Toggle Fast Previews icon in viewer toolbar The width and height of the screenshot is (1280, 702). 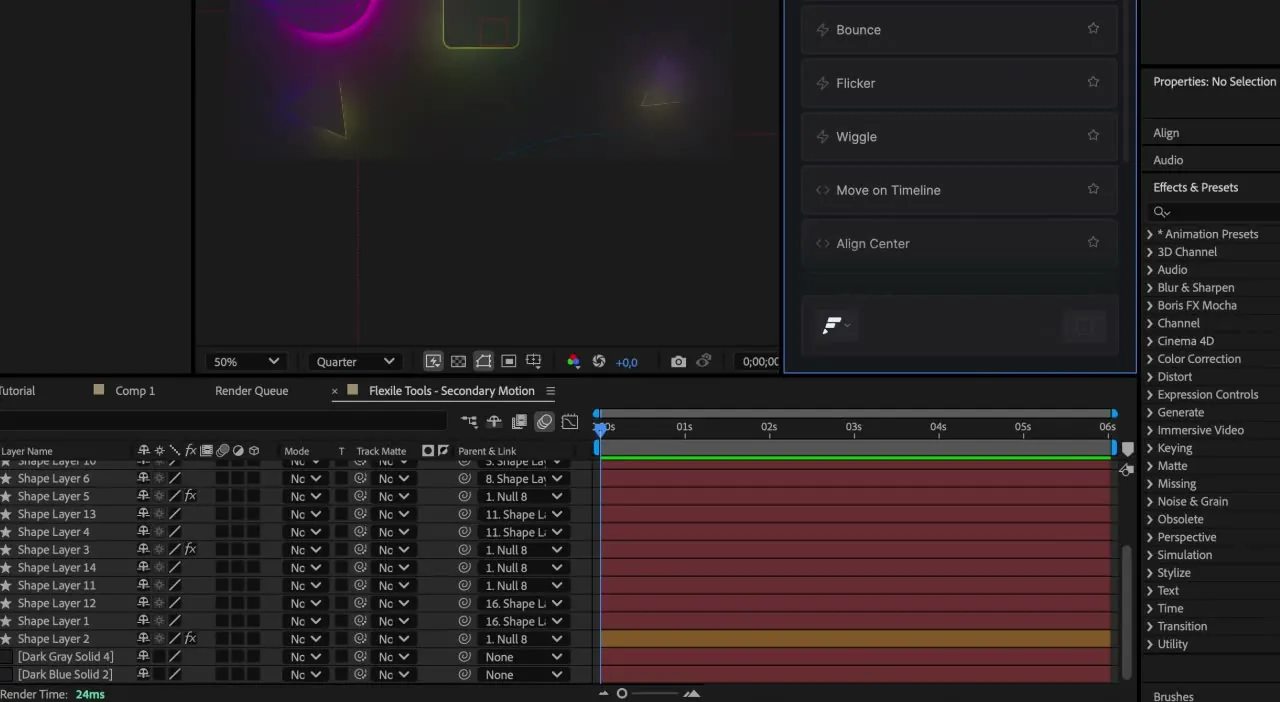point(433,361)
